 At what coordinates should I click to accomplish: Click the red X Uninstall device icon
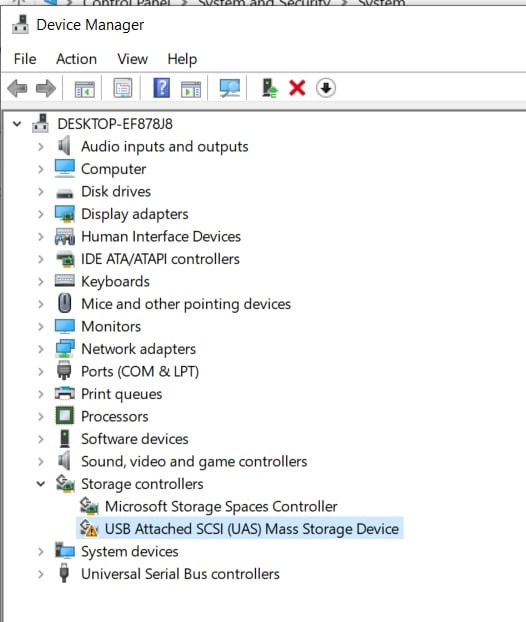pos(297,88)
